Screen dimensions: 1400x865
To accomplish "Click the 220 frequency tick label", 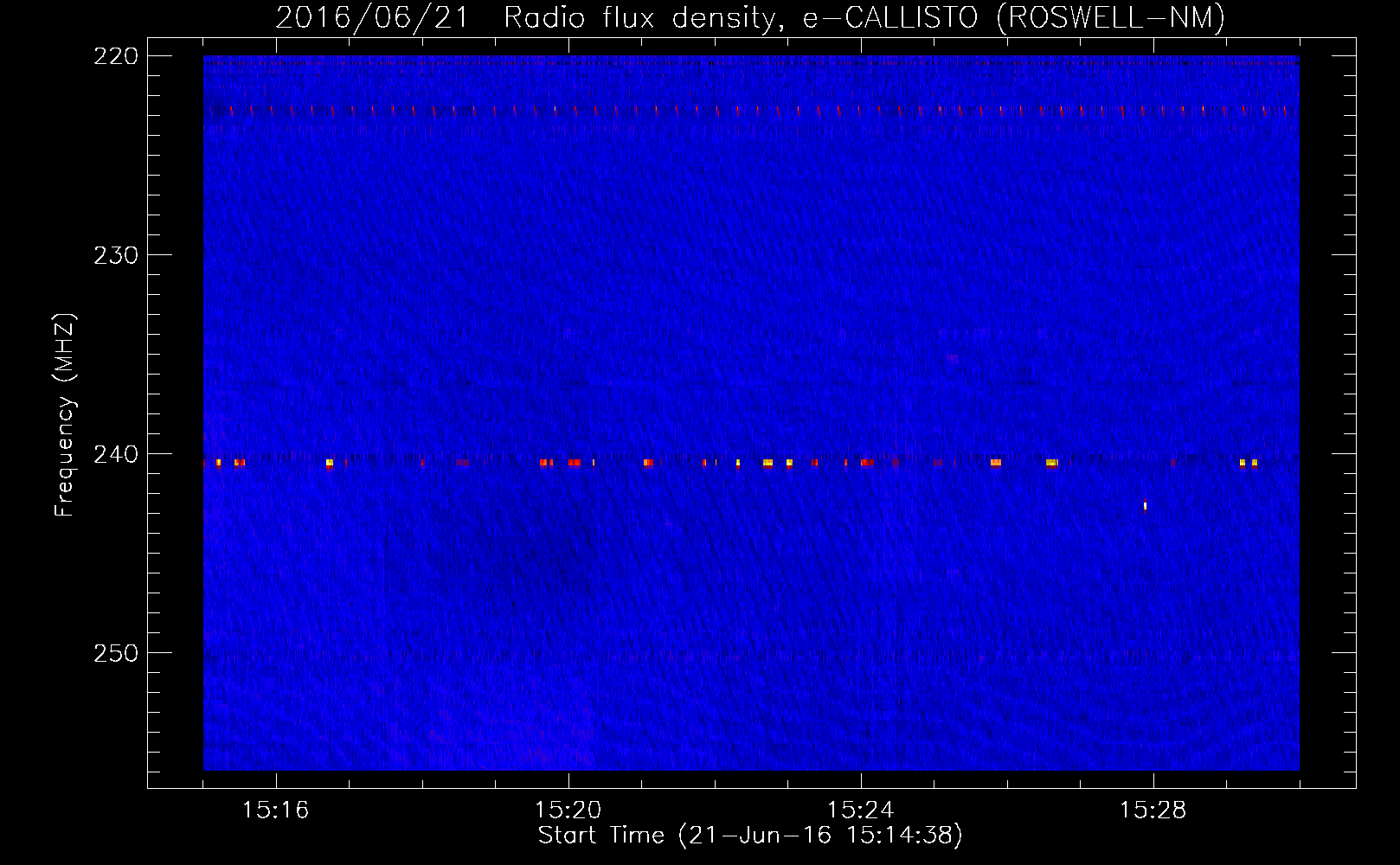I will click(116, 56).
